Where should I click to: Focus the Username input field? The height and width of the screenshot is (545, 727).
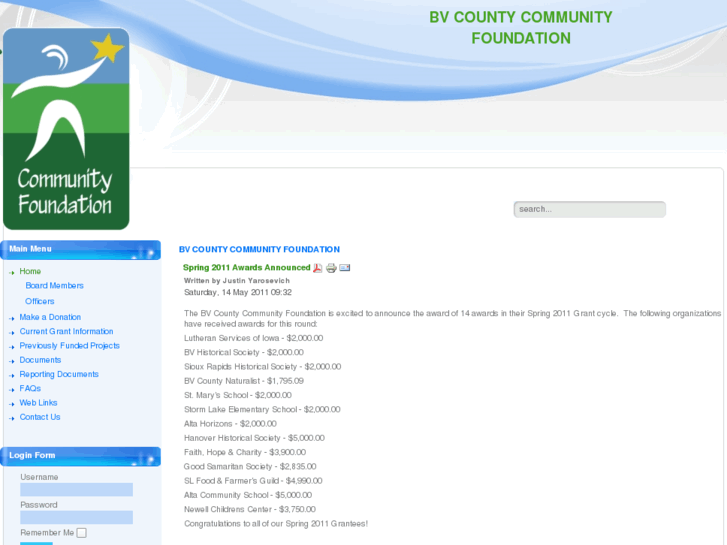point(77,490)
